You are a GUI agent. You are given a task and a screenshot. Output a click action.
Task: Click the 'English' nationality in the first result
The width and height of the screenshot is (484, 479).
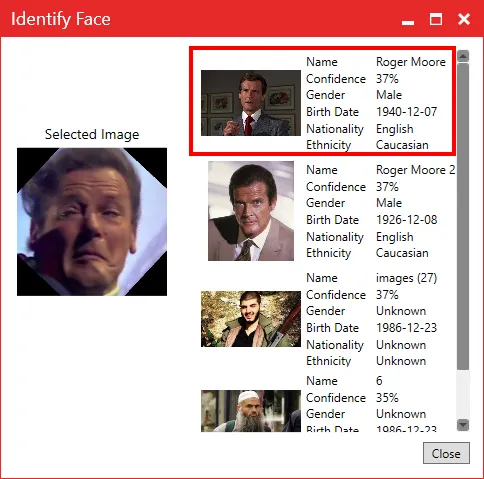(x=395, y=129)
